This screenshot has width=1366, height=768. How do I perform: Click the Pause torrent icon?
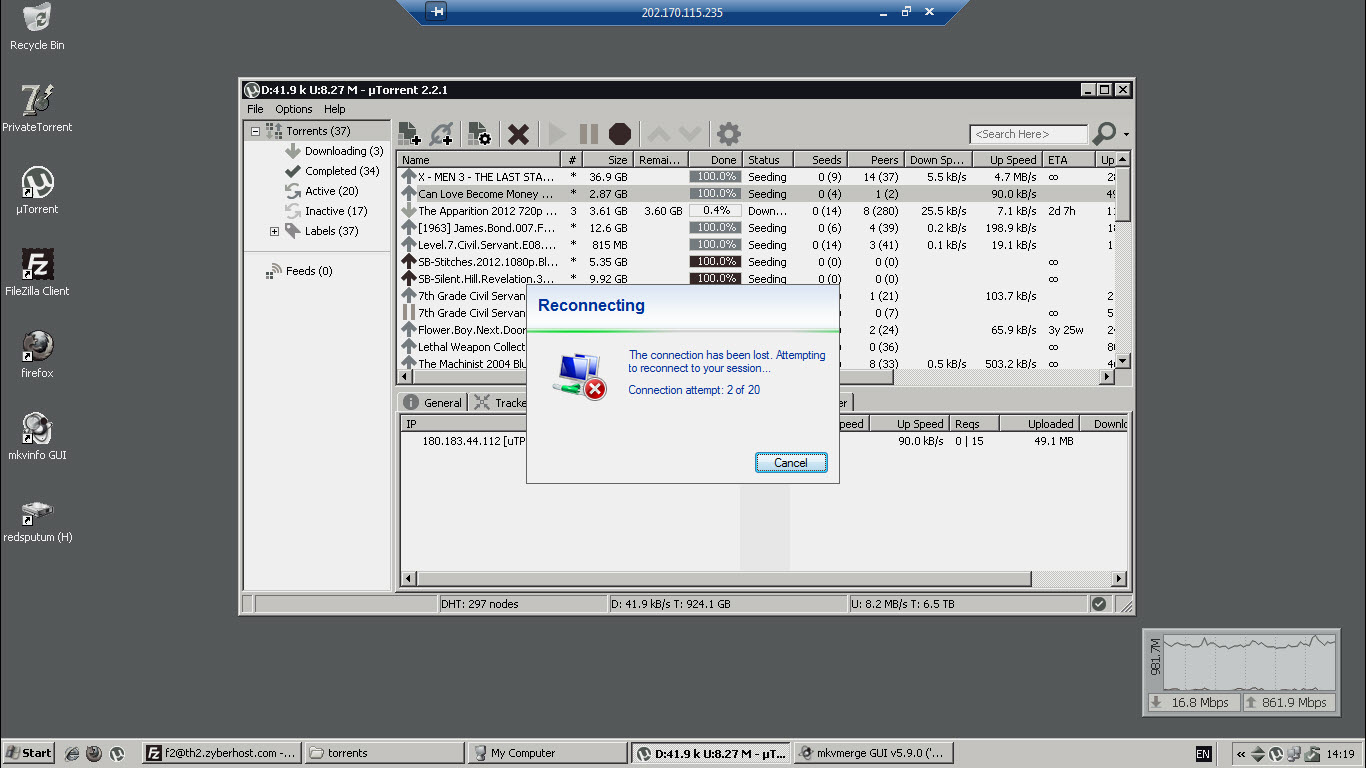coord(589,134)
